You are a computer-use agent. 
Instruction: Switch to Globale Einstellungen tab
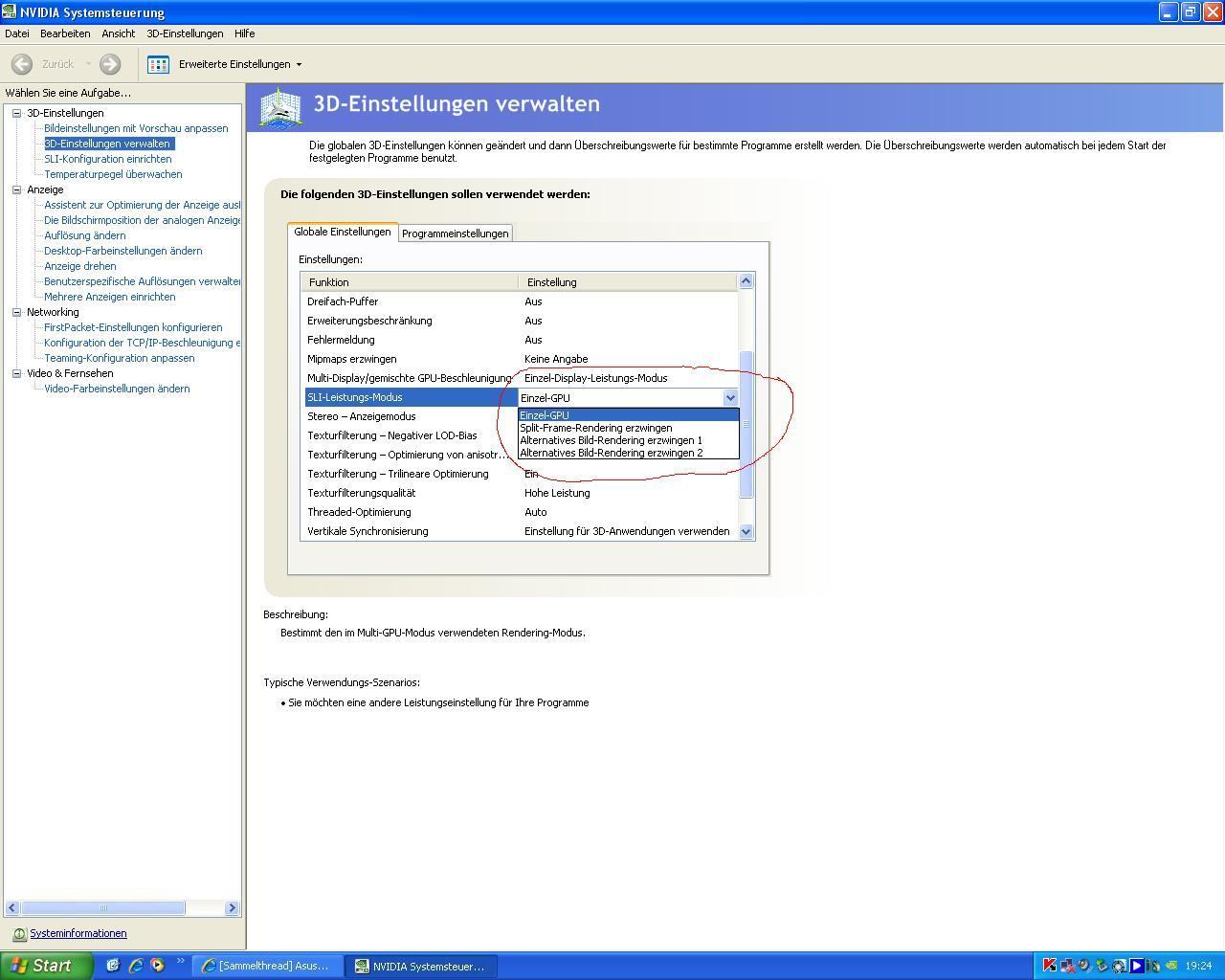click(x=343, y=232)
